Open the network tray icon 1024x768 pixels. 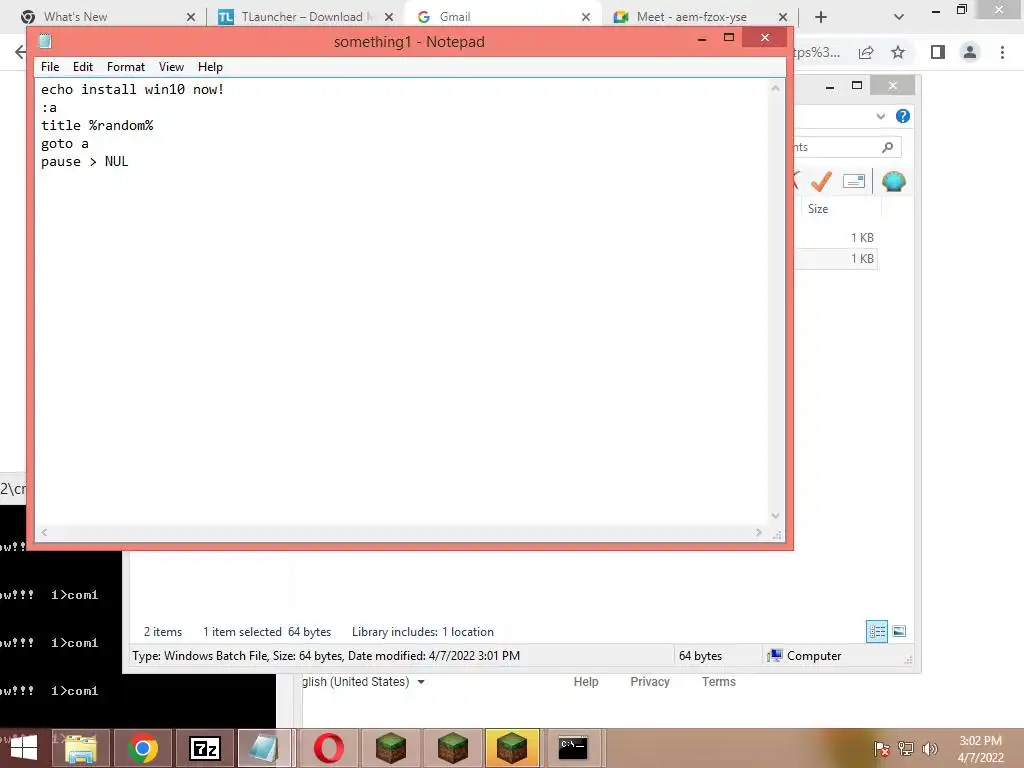coord(906,748)
